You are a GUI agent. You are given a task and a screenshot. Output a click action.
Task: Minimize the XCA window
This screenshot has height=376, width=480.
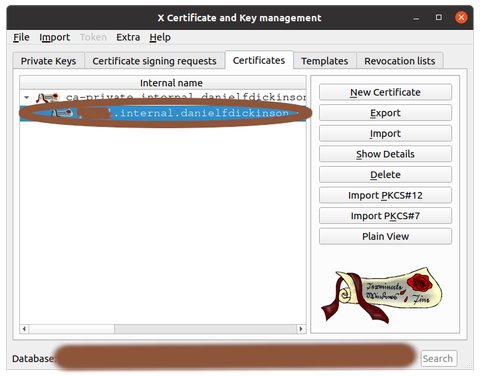tap(416, 18)
